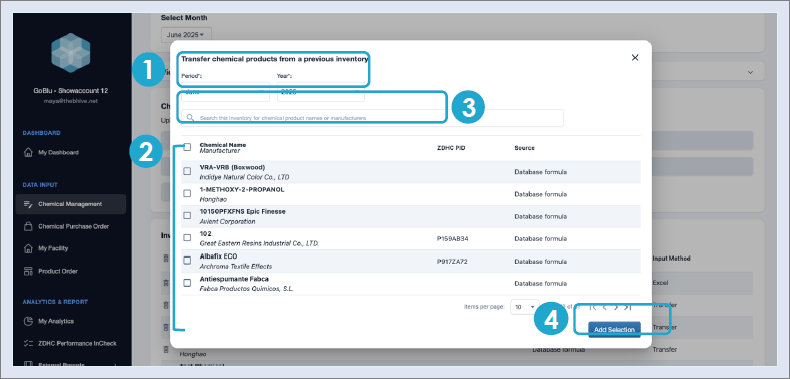This screenshot has height=379, width=790.
Task: Open My Dashboard menu item
Action: click(x=71, y=152)
